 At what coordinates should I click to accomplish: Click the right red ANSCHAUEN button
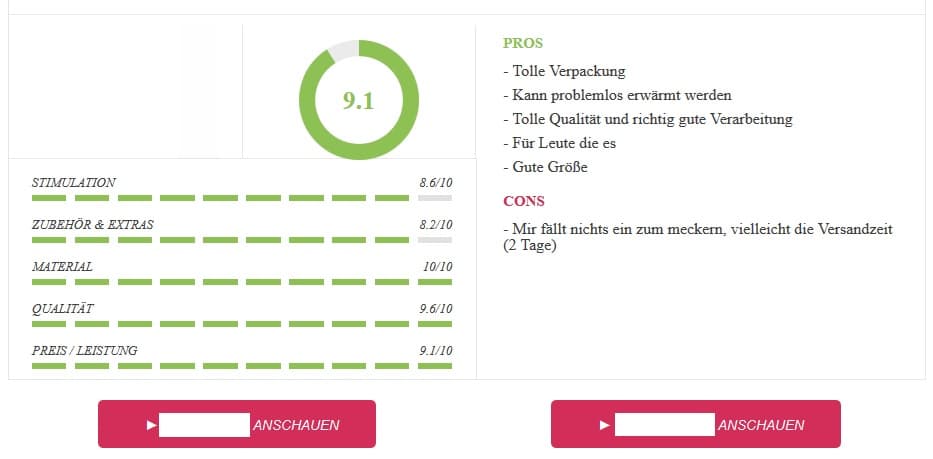click(x=696, y=424)
